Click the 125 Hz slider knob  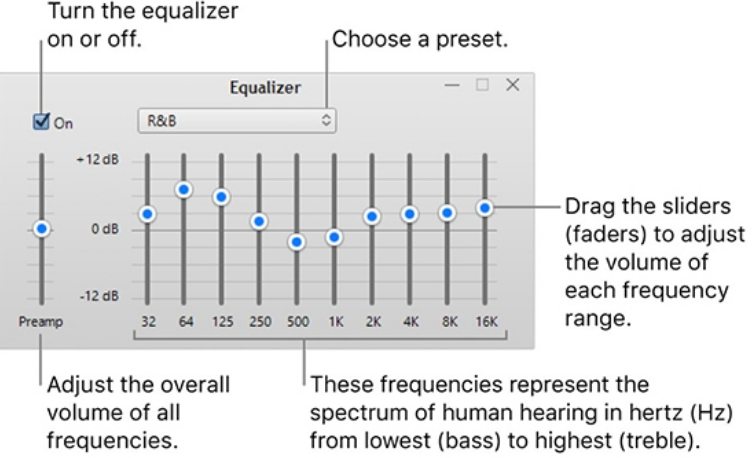point(221,197)
